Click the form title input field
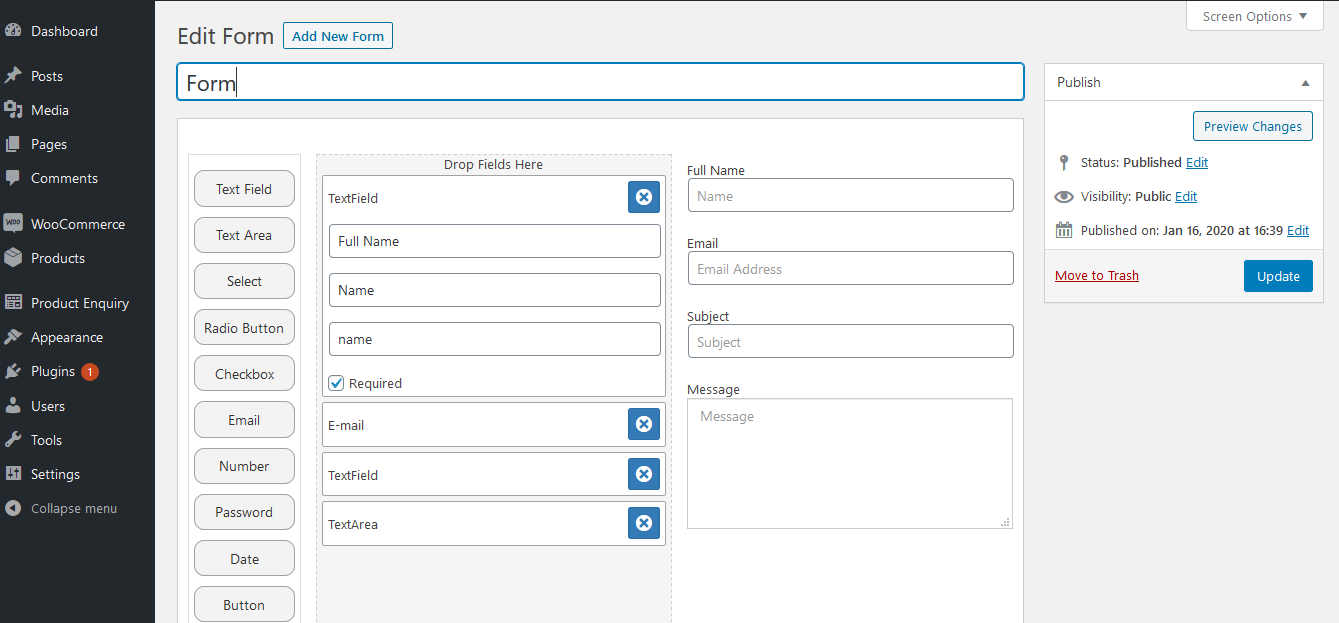 600,82
